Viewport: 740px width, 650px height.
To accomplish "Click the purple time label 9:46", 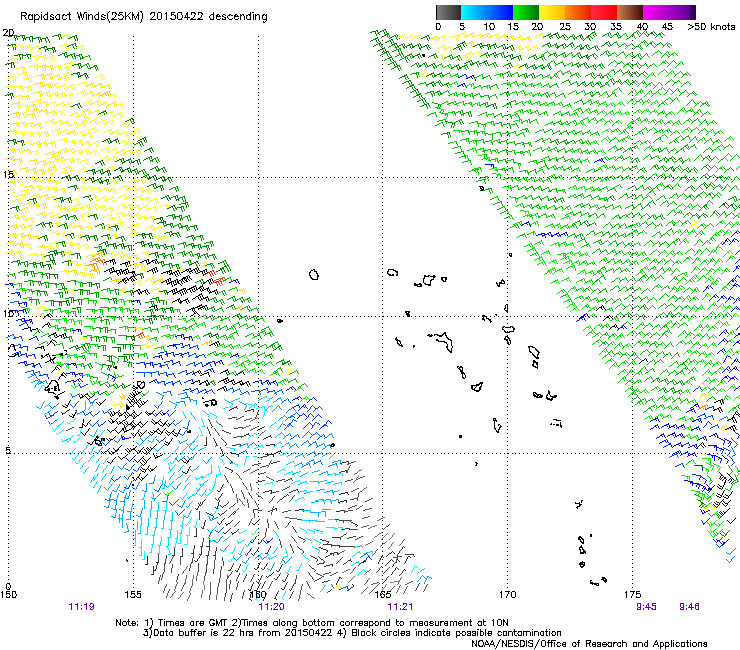I will pyautogui.click(x=689, y=607).
